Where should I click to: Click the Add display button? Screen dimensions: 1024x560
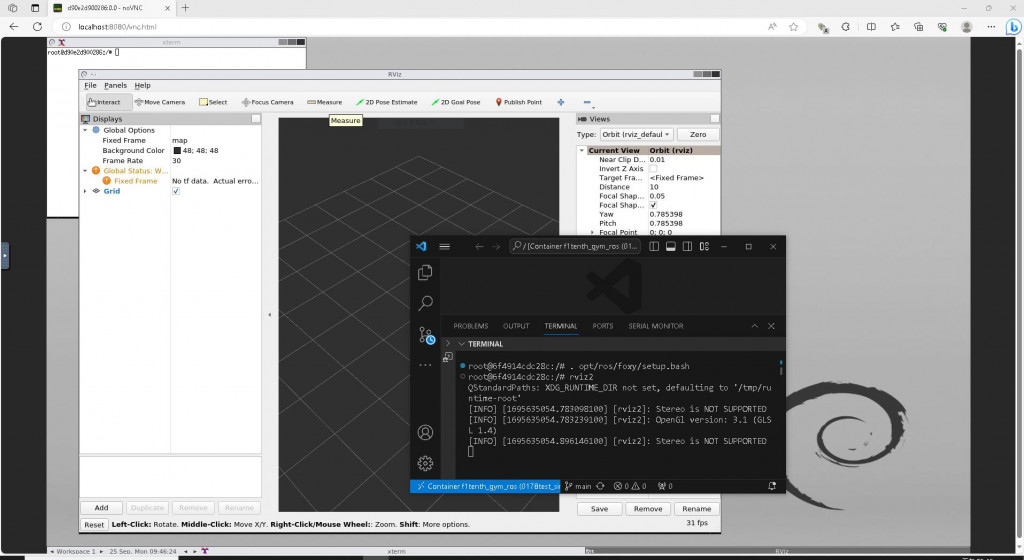click(x=101, y=508)
